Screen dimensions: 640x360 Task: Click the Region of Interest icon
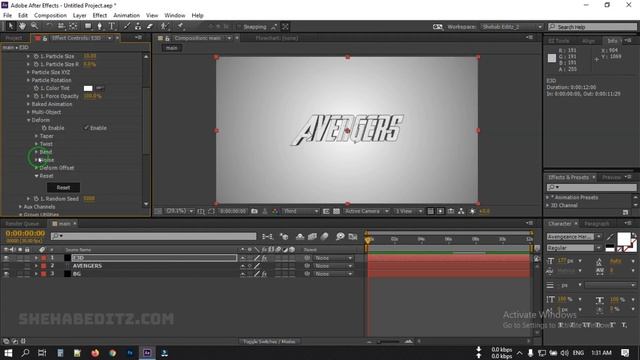(x=326, y=211)
